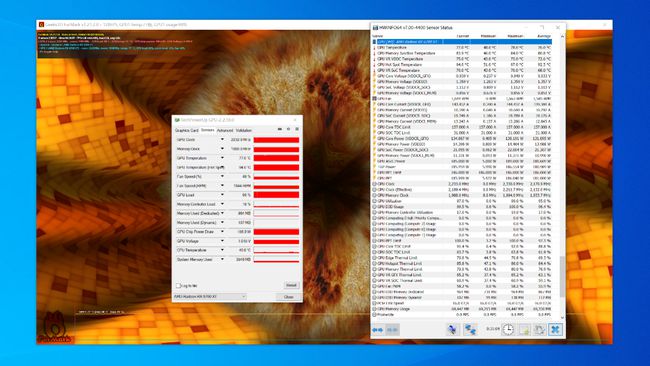Screen dimensions: 650x366
Task: Open the GPU-Z hamburger menu icon
Action: [297, 129]
